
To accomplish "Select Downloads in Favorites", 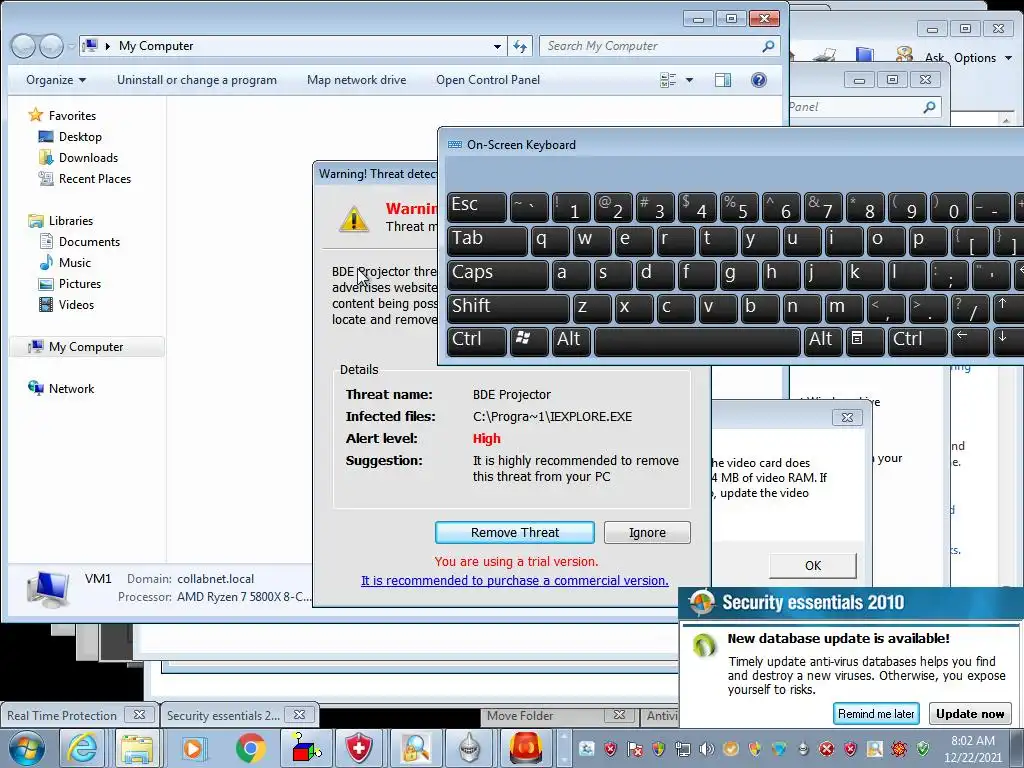I will coord(88,158).
